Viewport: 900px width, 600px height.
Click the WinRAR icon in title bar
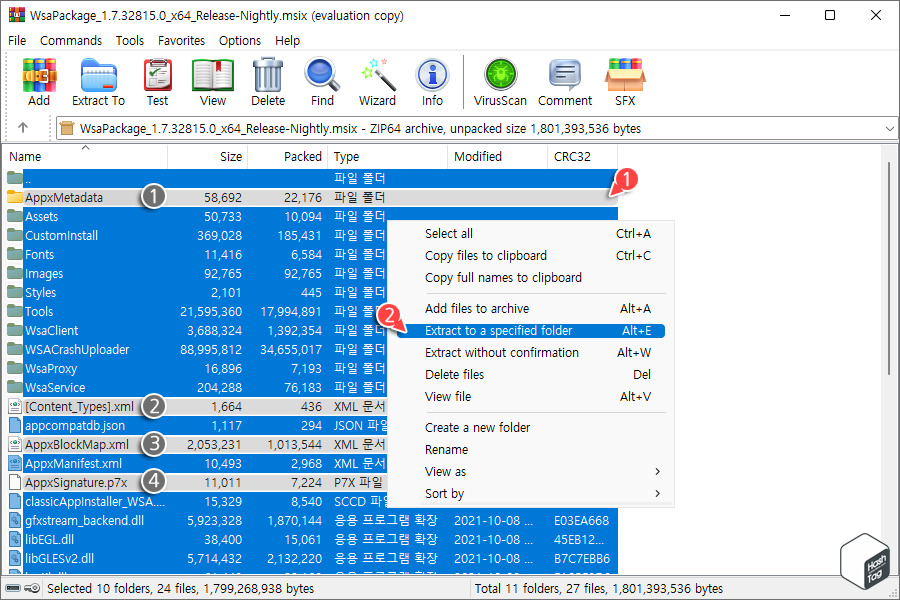[17, 15]
